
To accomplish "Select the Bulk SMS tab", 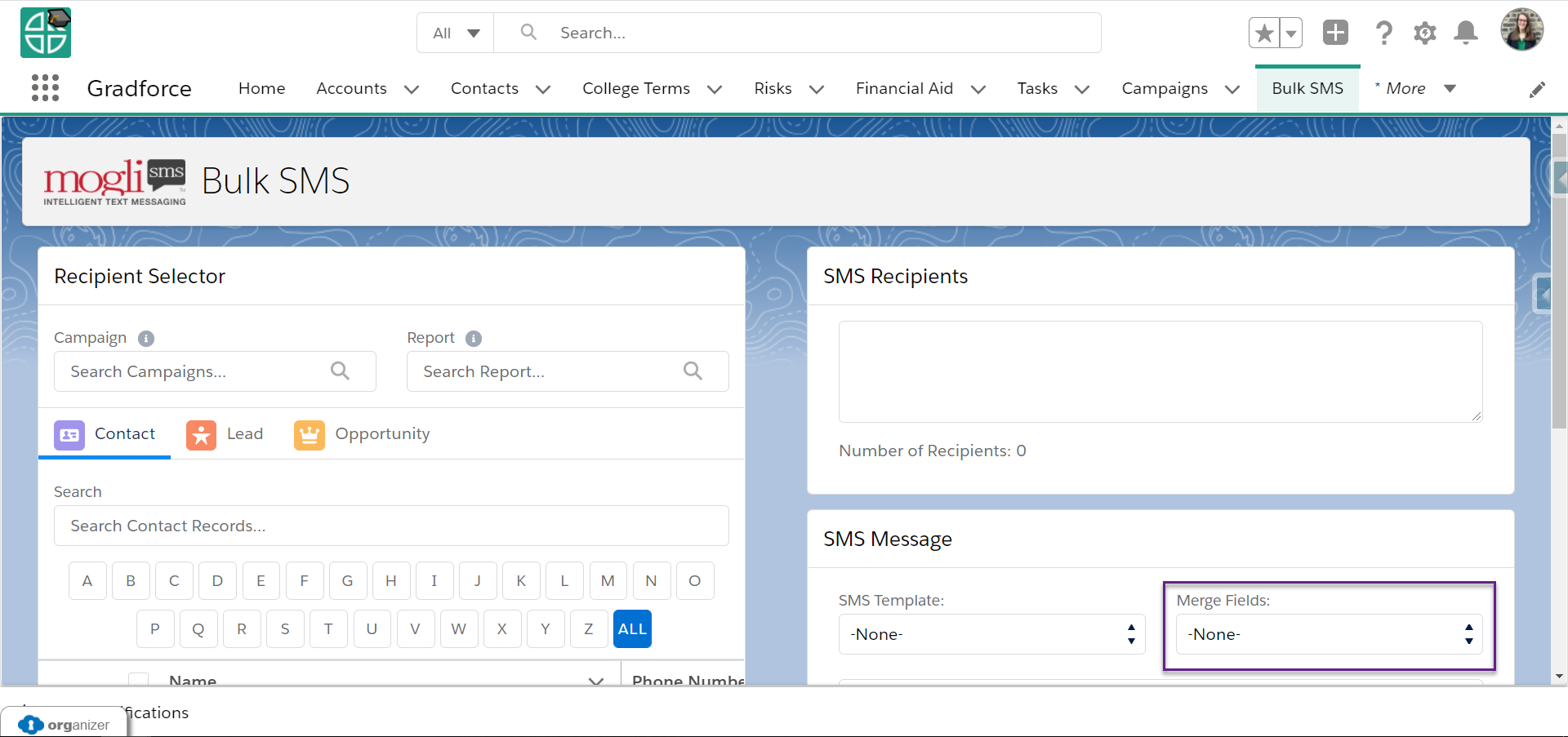I will coord(1307,88).
